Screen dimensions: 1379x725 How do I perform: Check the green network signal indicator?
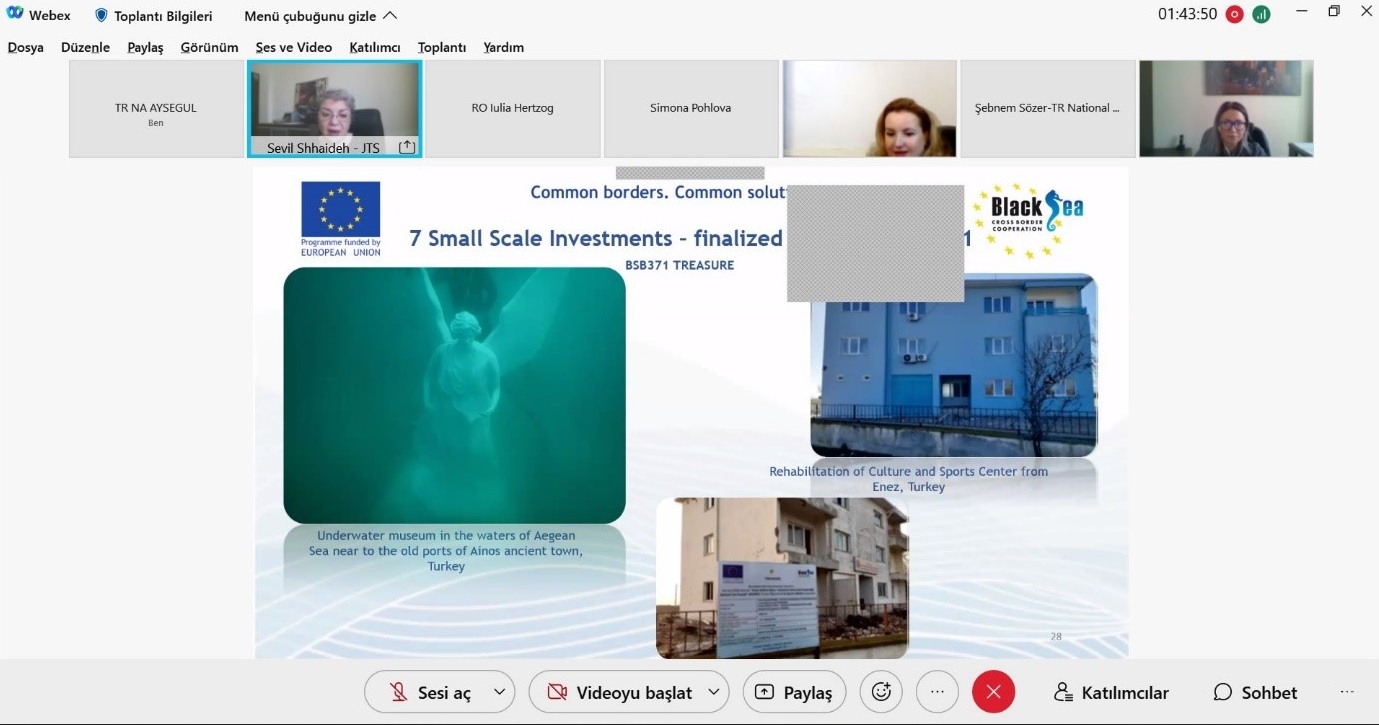(x=1261, y=15)
